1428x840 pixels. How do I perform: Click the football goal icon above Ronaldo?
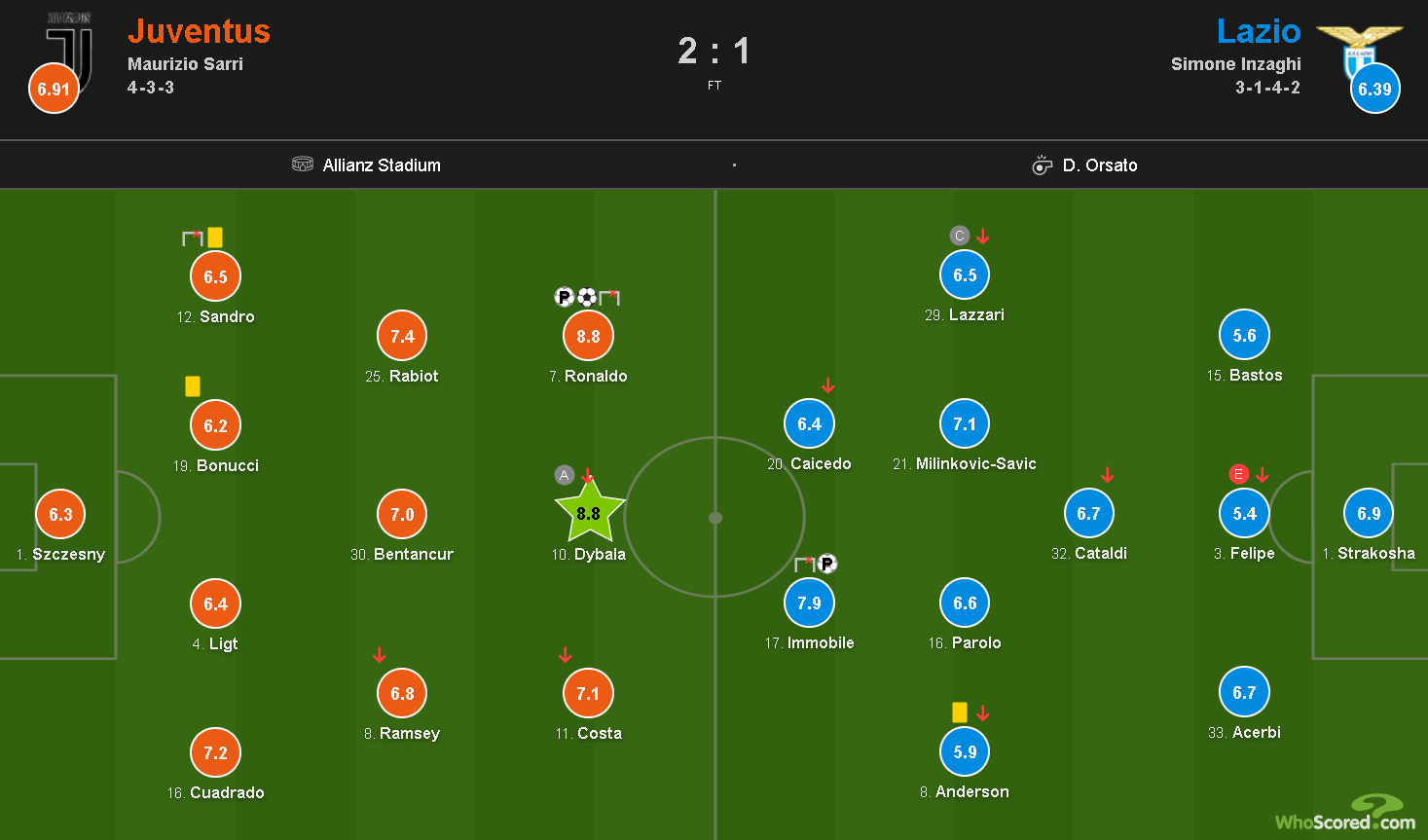tap(587, 297)
